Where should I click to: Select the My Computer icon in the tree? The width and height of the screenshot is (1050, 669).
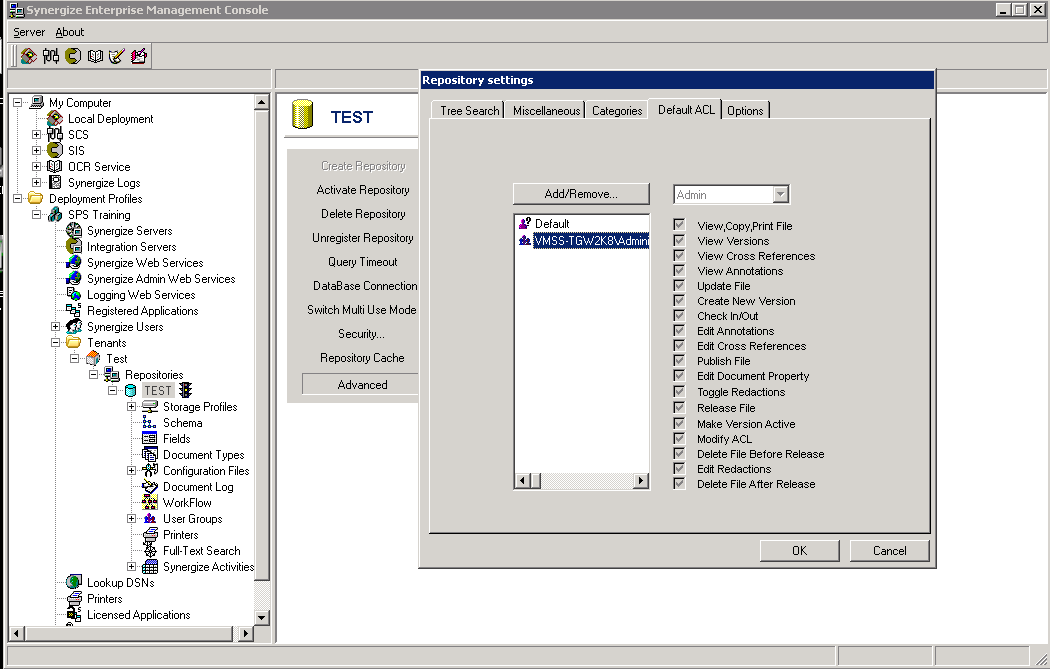tap(37, 102)
